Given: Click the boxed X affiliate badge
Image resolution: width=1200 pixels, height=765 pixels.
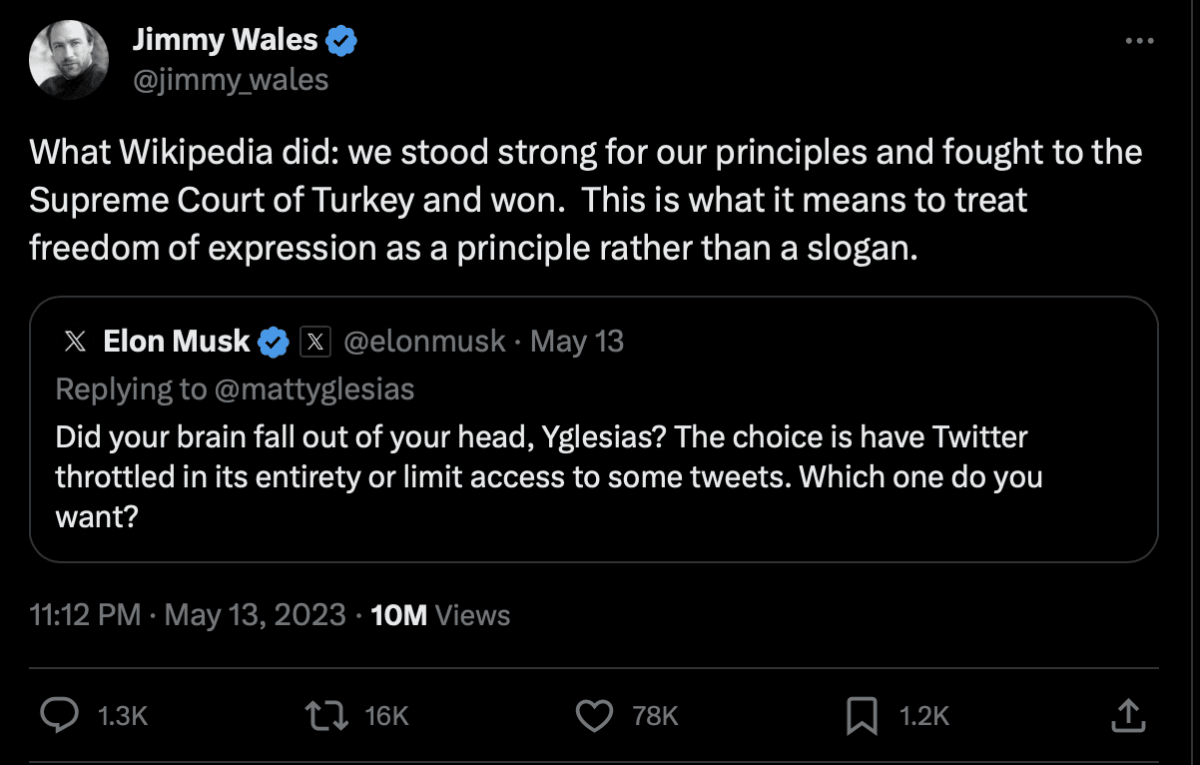Looking at the screenshot, I should 314,342.
